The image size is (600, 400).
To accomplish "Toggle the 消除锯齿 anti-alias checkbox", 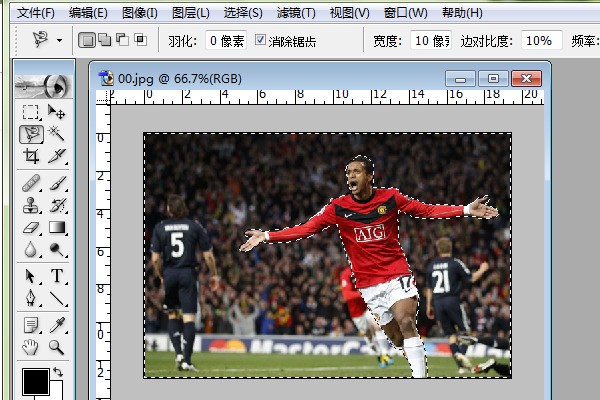I will coord(261,41).
